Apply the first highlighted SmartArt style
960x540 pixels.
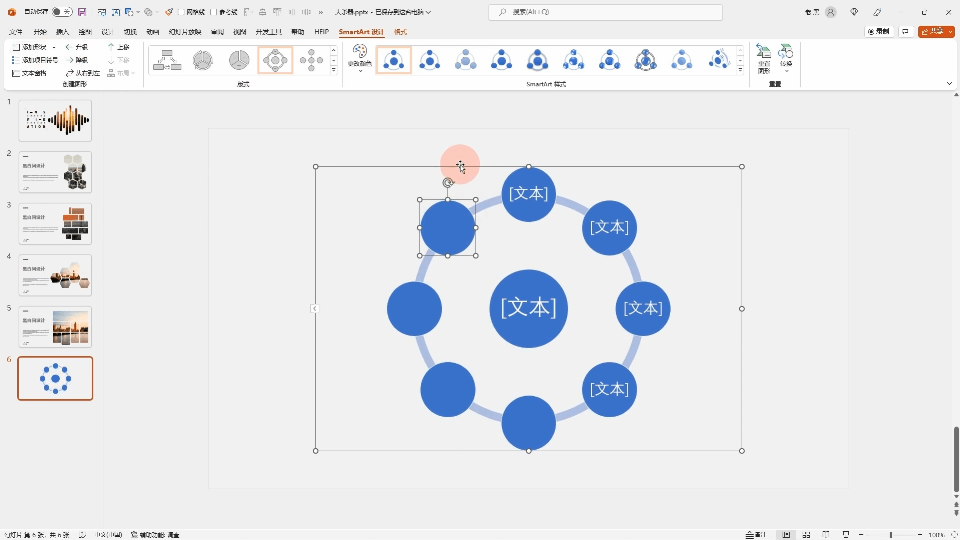[394, 60]
